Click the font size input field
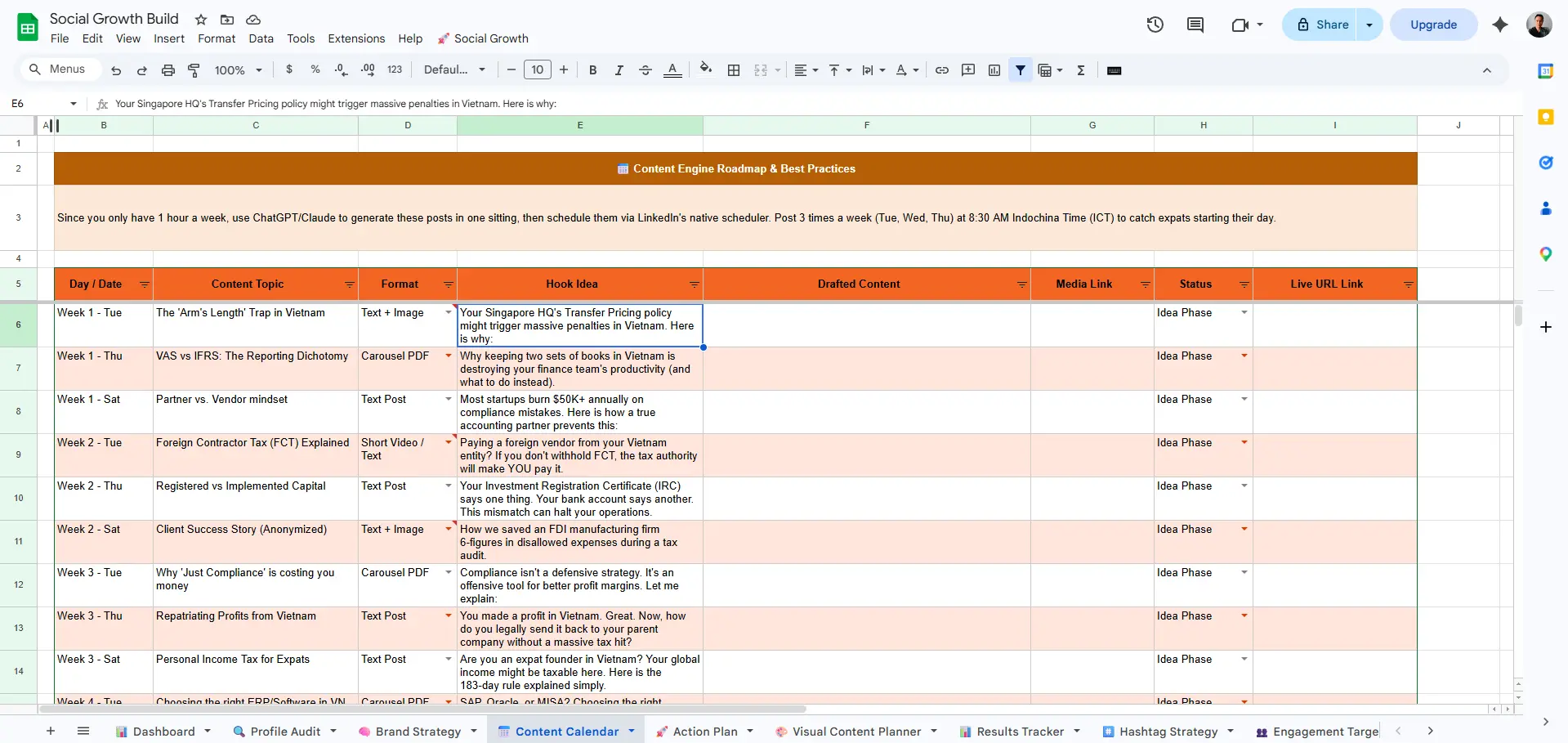Image resolution: width=1568 pixels, height=743 pixels. [x=538, y=70]
